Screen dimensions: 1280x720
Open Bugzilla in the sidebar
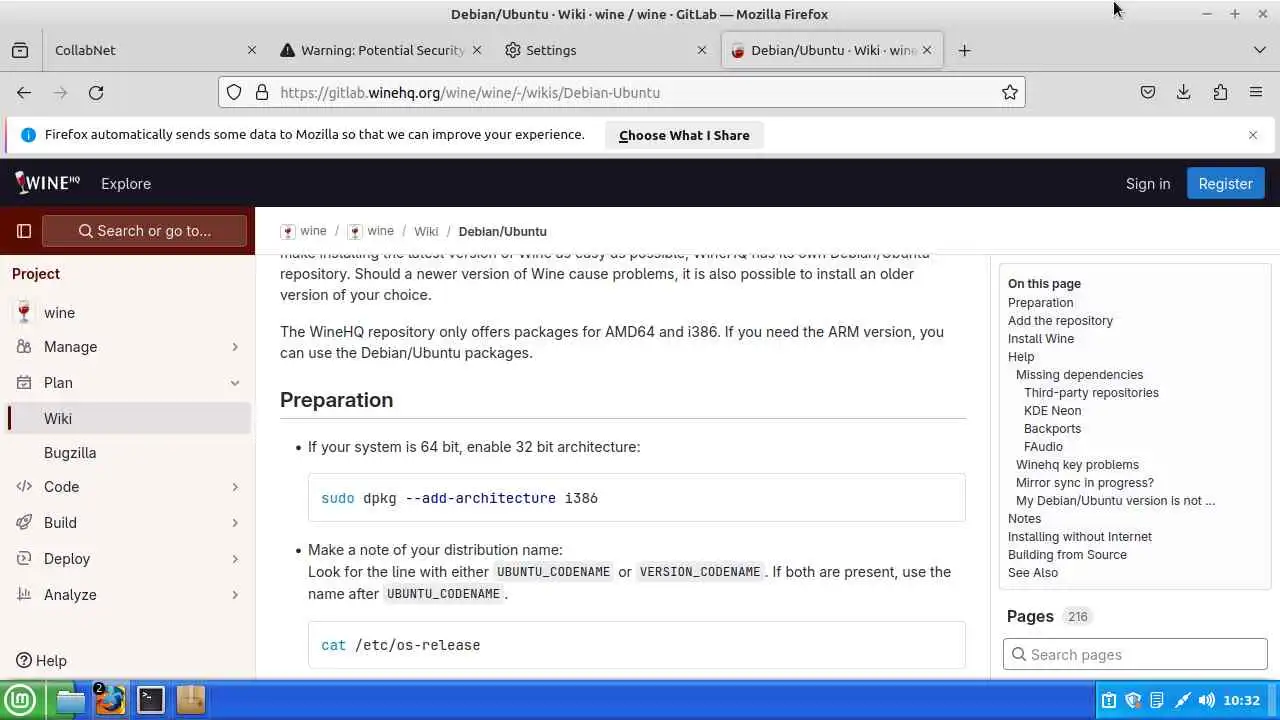(127, 452)
